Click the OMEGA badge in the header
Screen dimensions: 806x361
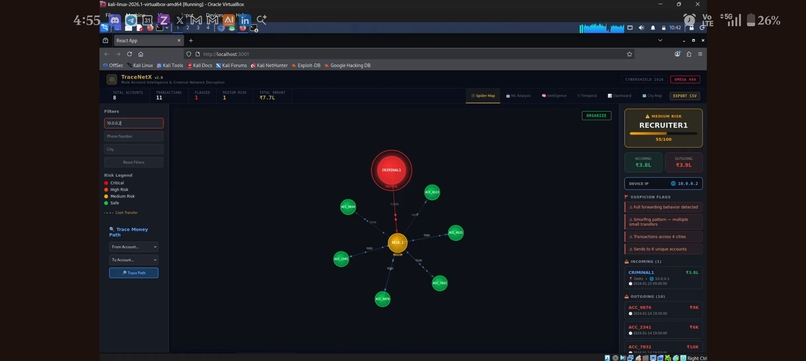[685, 80]
